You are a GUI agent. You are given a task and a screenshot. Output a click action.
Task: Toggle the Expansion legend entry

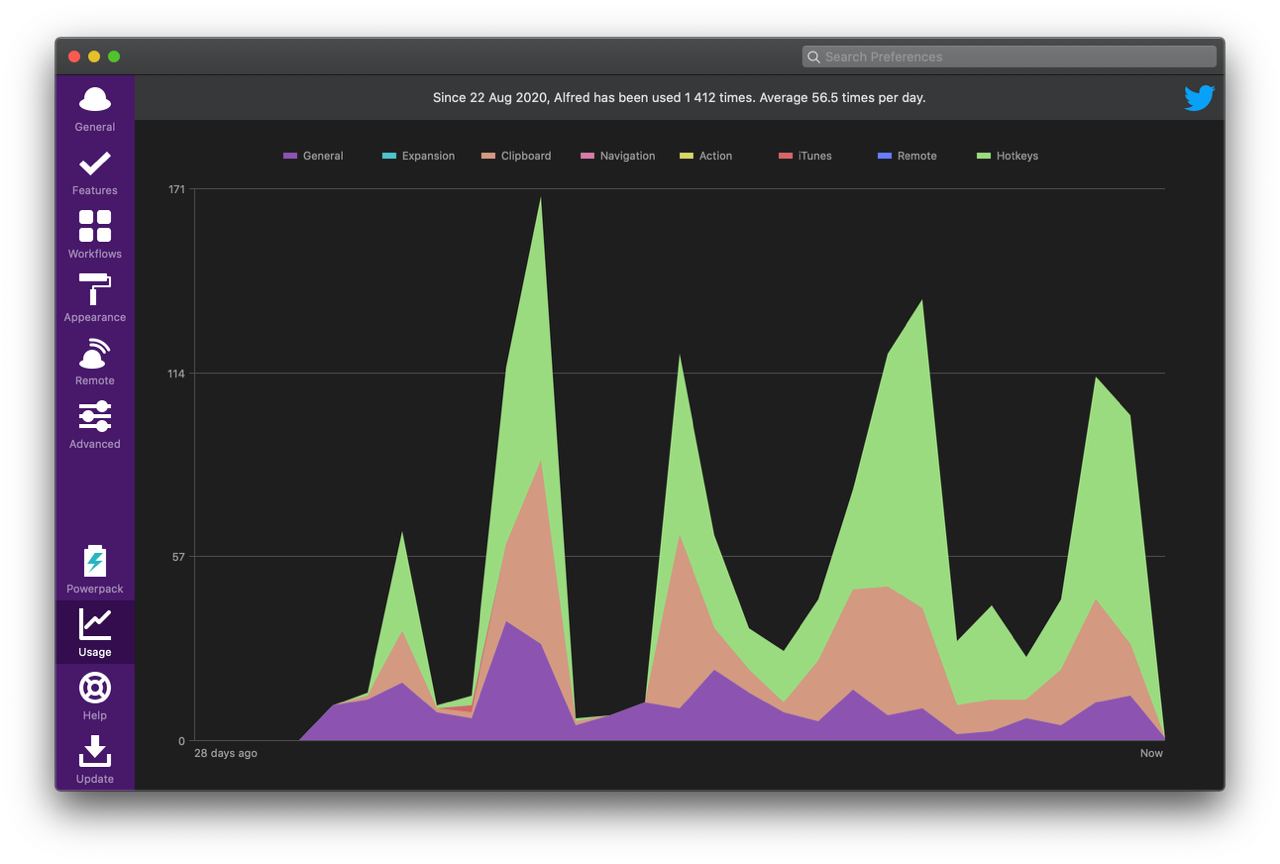click(418, 156)
